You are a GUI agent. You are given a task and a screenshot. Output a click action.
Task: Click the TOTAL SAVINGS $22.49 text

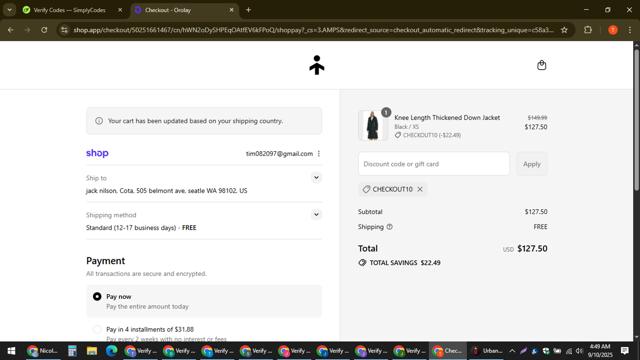(x=405, y=262)
